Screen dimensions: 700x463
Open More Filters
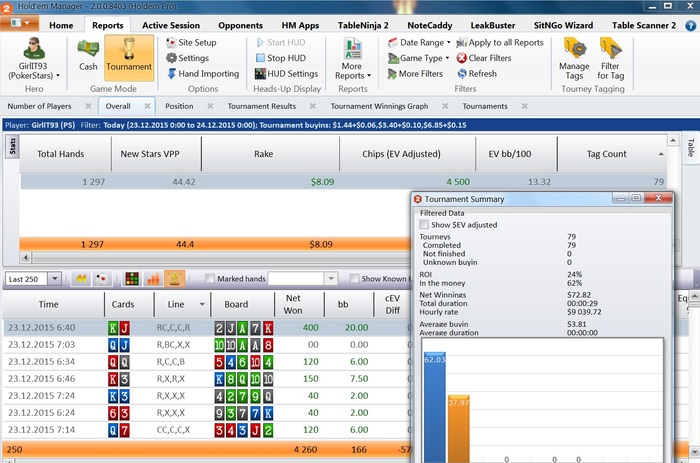click(415, 74)
